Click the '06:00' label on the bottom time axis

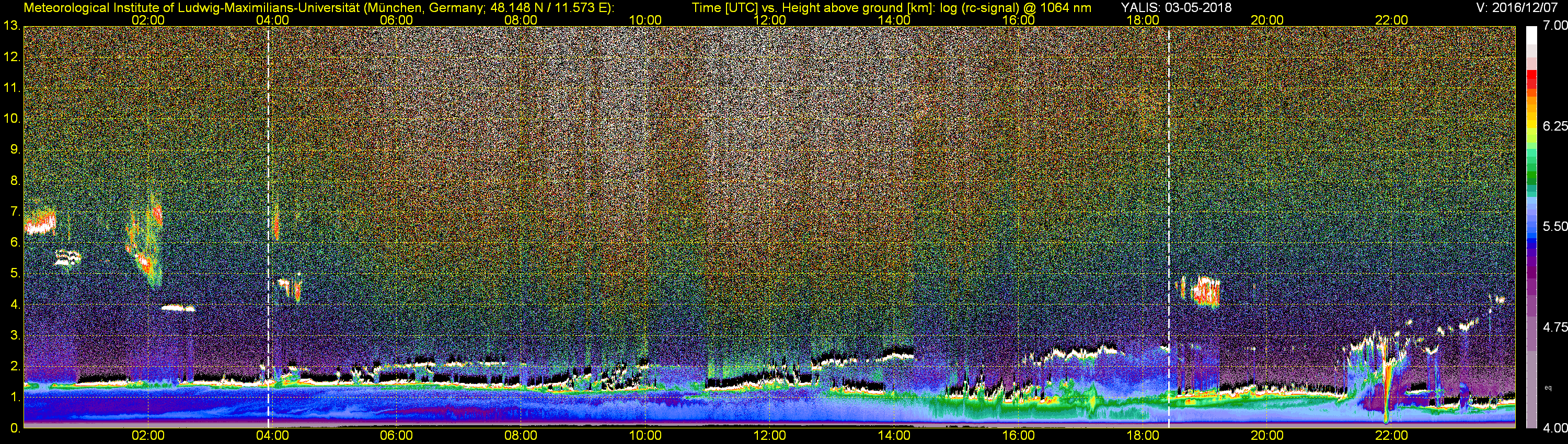tap(396, 436)
